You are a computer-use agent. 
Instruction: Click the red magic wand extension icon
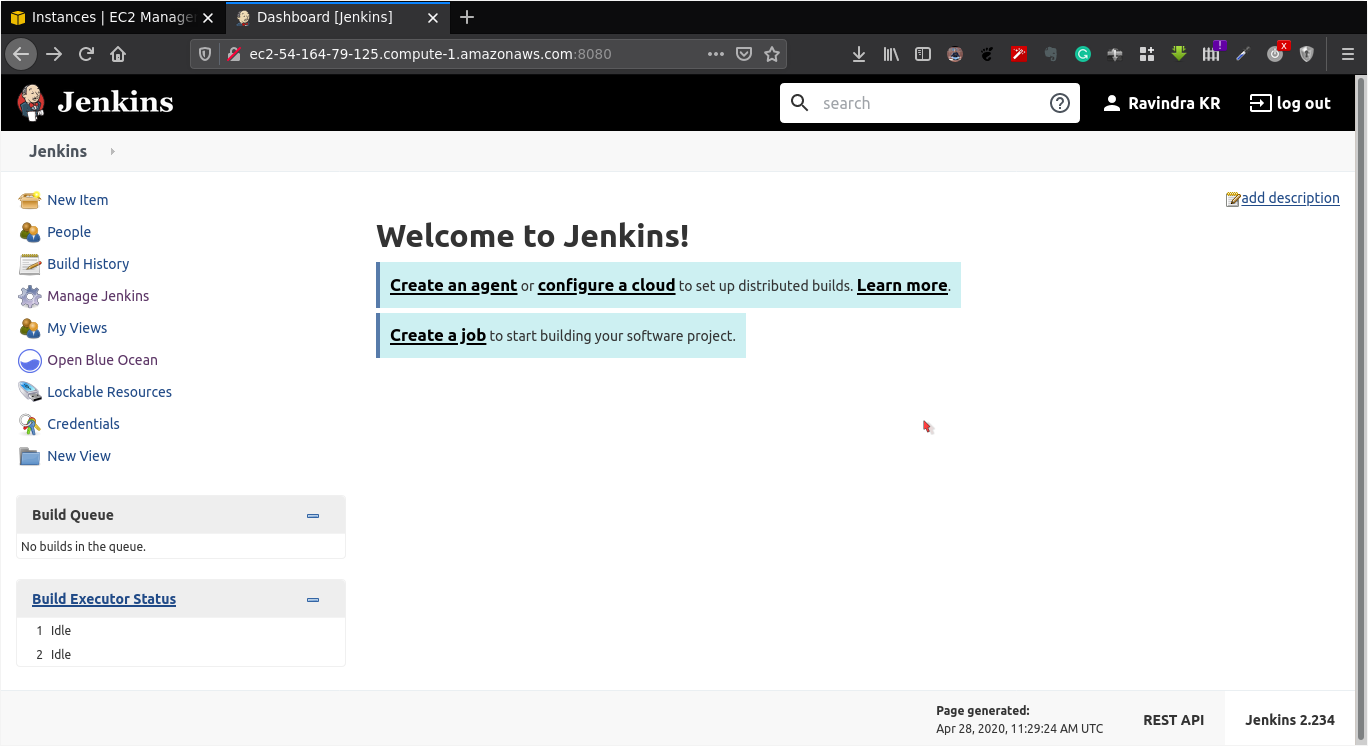(x=1019, y=54)
